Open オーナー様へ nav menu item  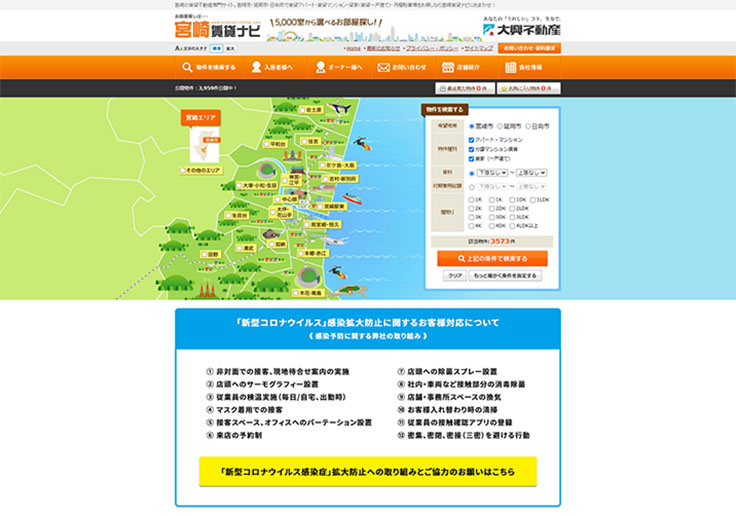pos(339,68)
